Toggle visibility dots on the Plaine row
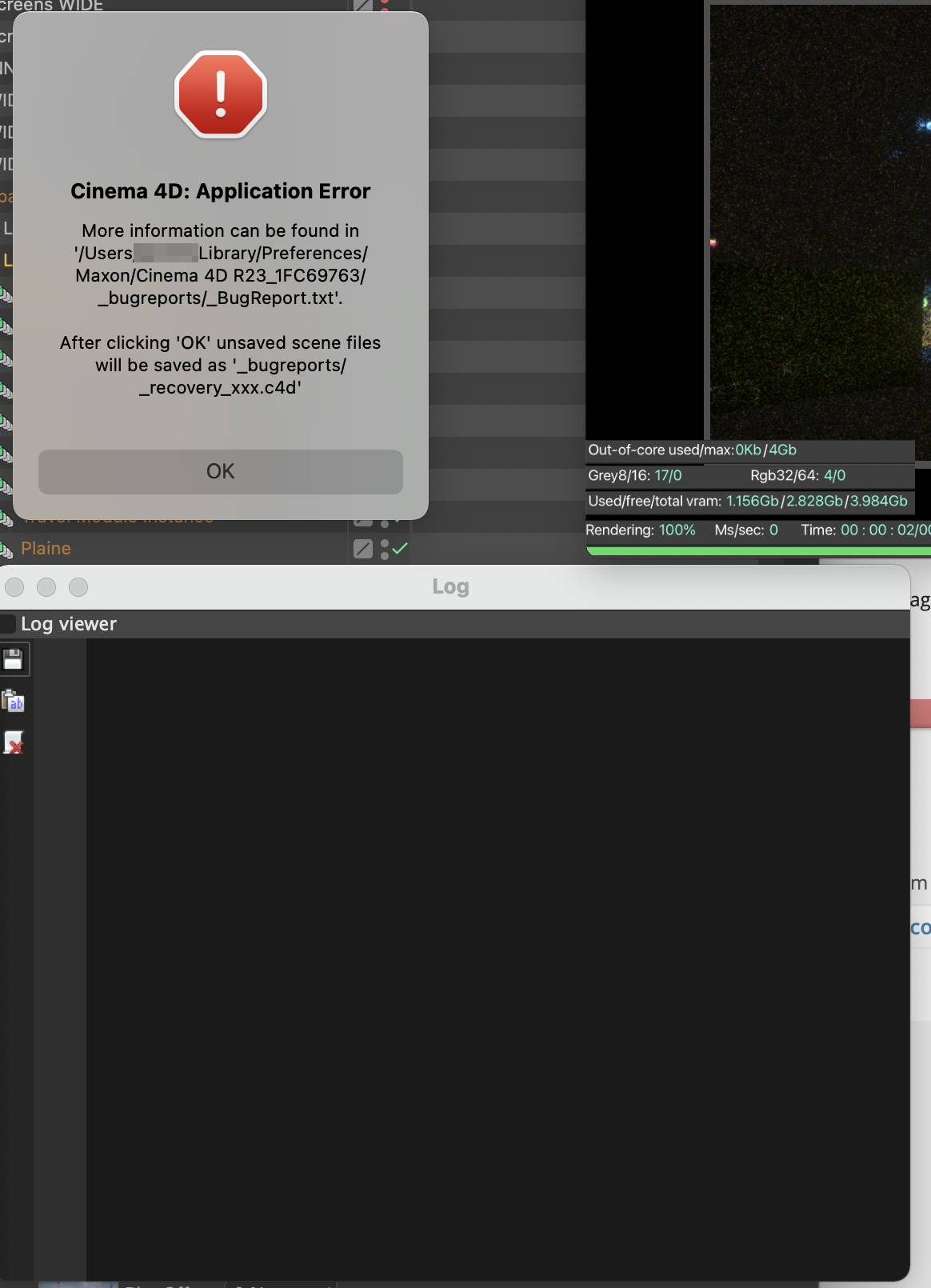This screenshot has width=931, height=1288. [385, 549]
